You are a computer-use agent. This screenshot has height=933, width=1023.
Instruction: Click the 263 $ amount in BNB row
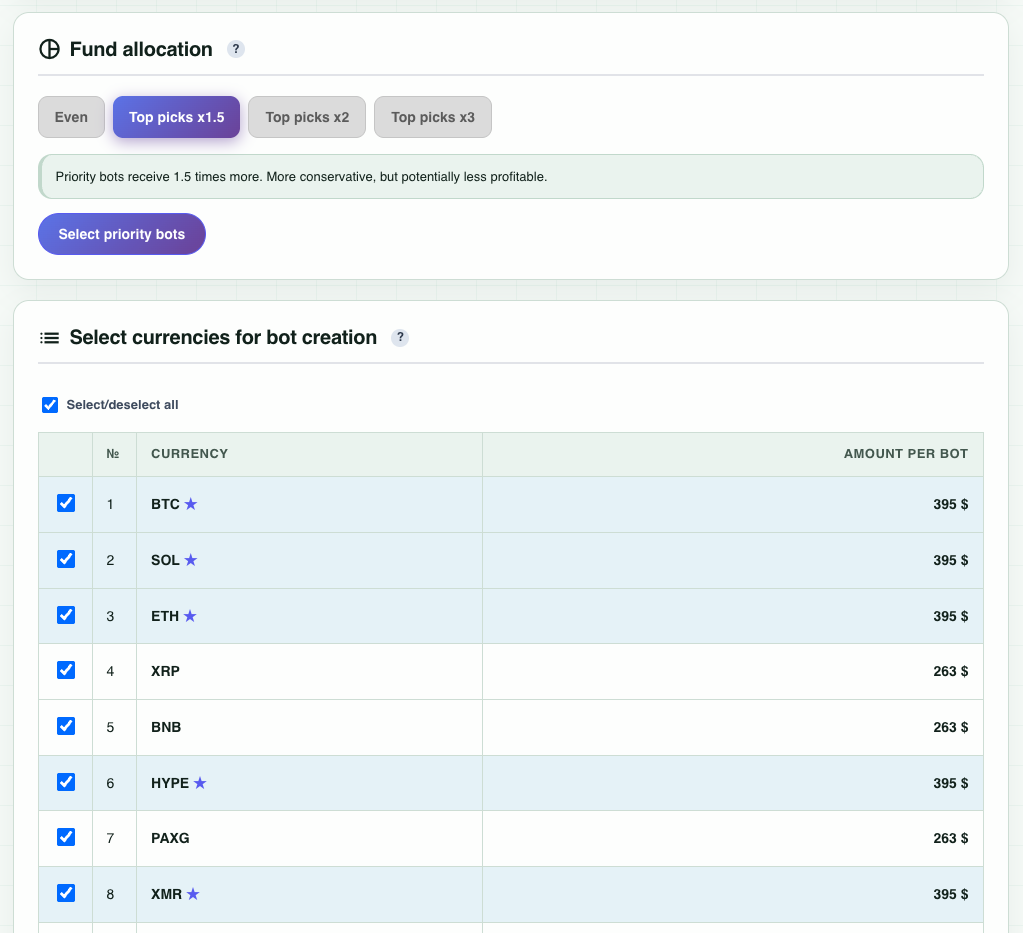[x=951, y=727]
